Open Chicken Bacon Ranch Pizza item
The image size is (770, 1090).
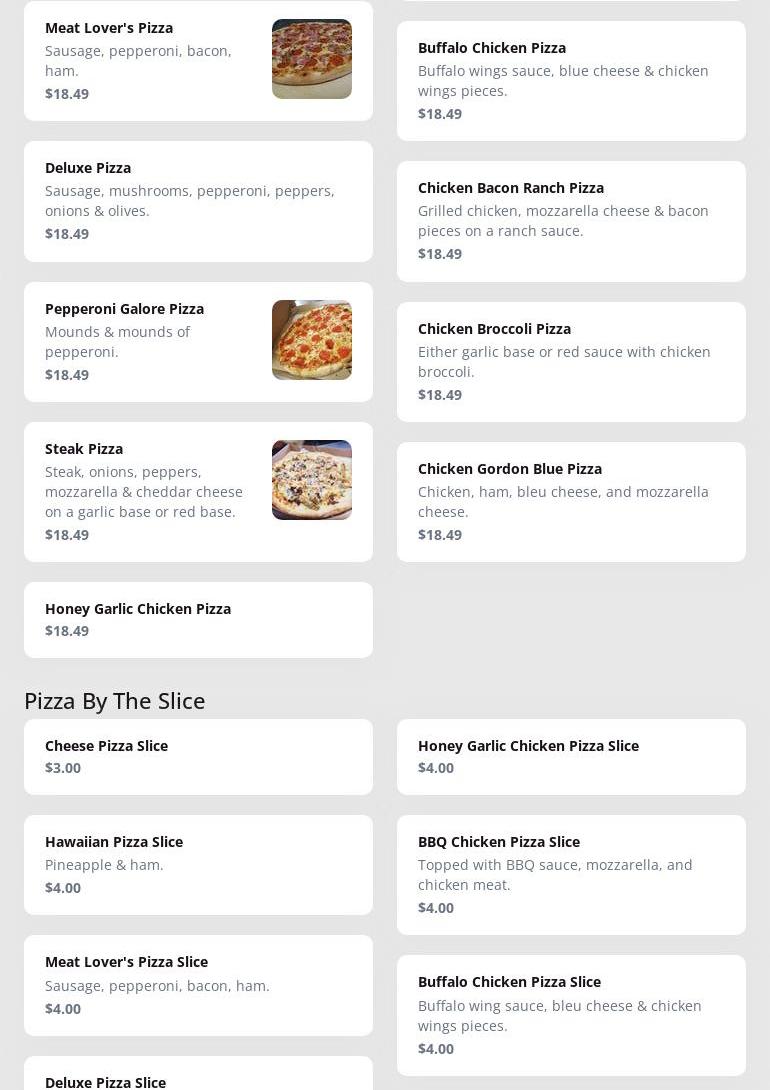[x=571, y=221]
